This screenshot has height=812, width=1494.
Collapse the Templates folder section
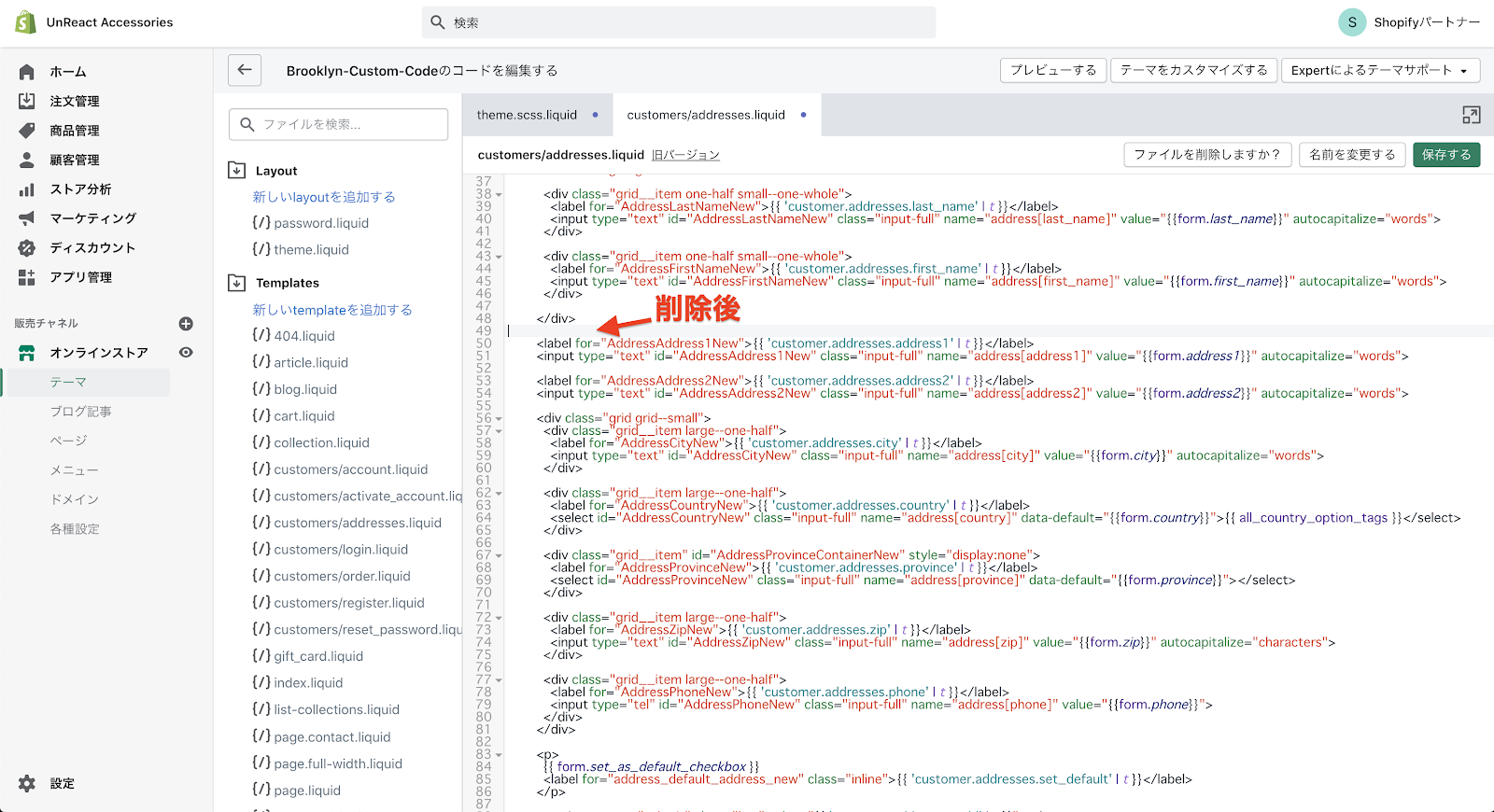[237, 283]
